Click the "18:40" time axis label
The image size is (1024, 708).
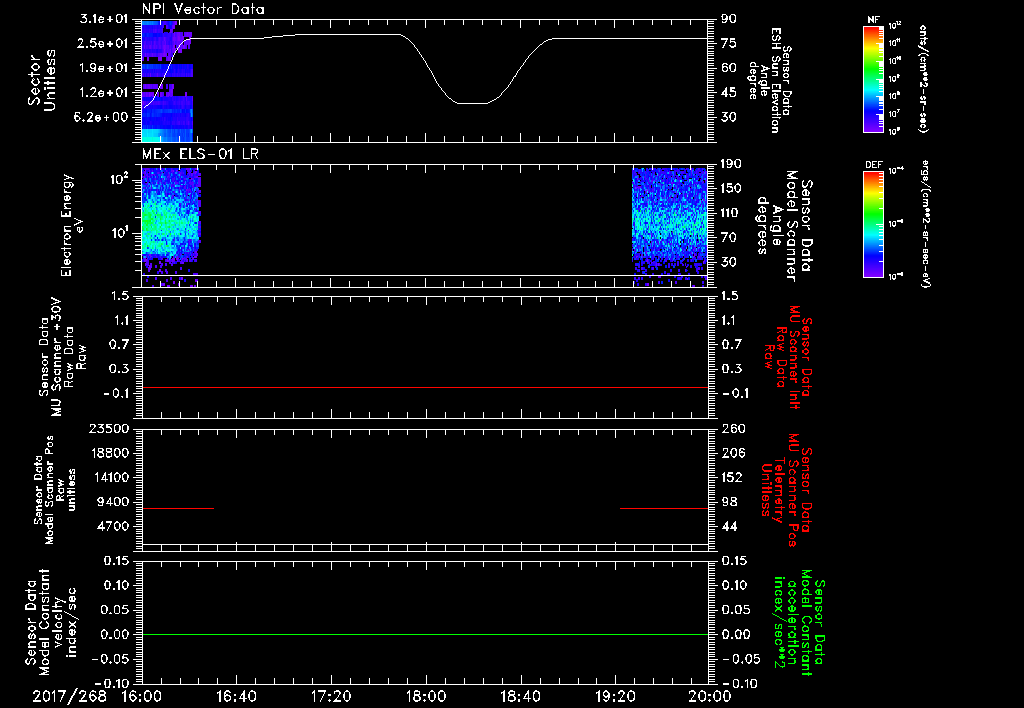pyautogui.click(x=520, y=696)
